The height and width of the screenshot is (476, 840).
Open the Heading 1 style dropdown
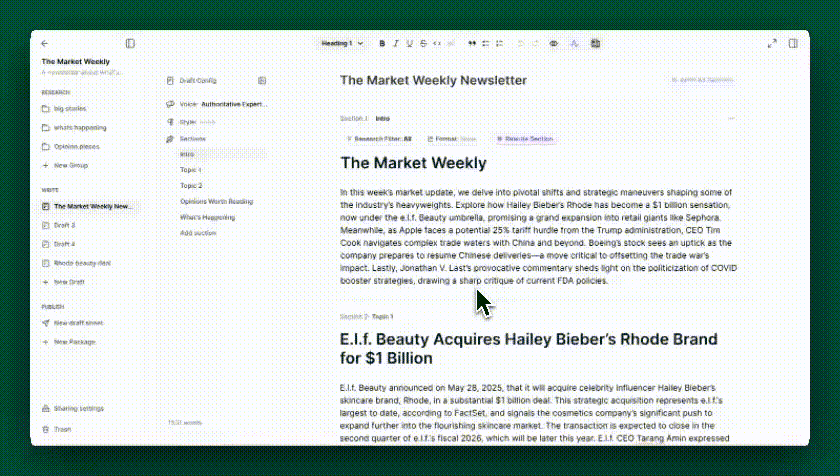(x=342, y=43)
